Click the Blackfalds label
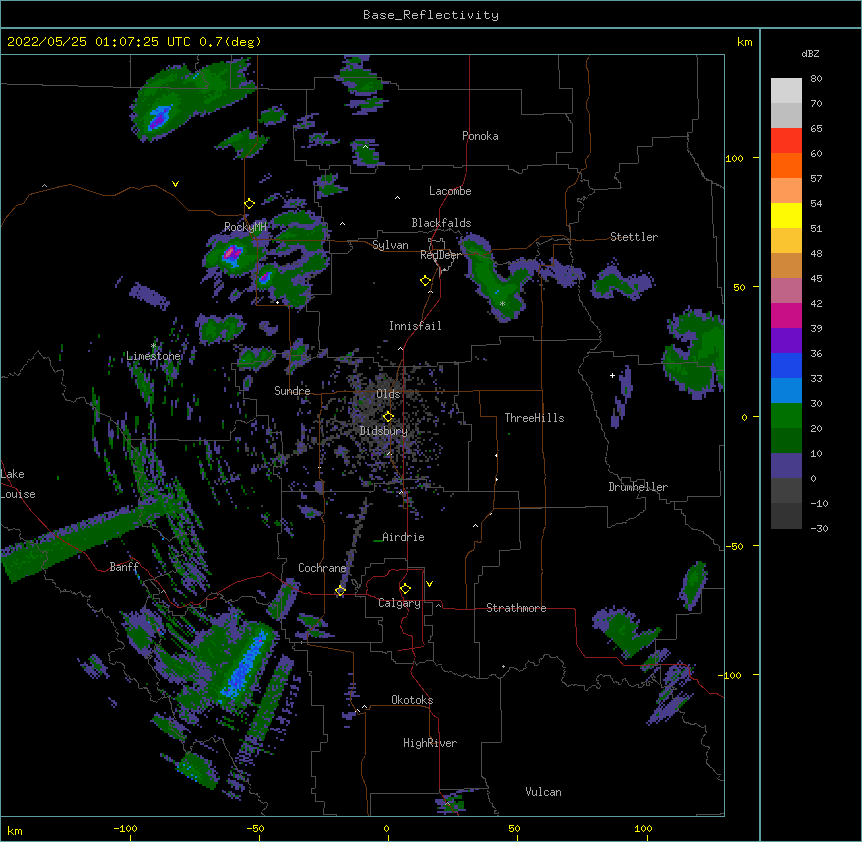 click(441, 223)
